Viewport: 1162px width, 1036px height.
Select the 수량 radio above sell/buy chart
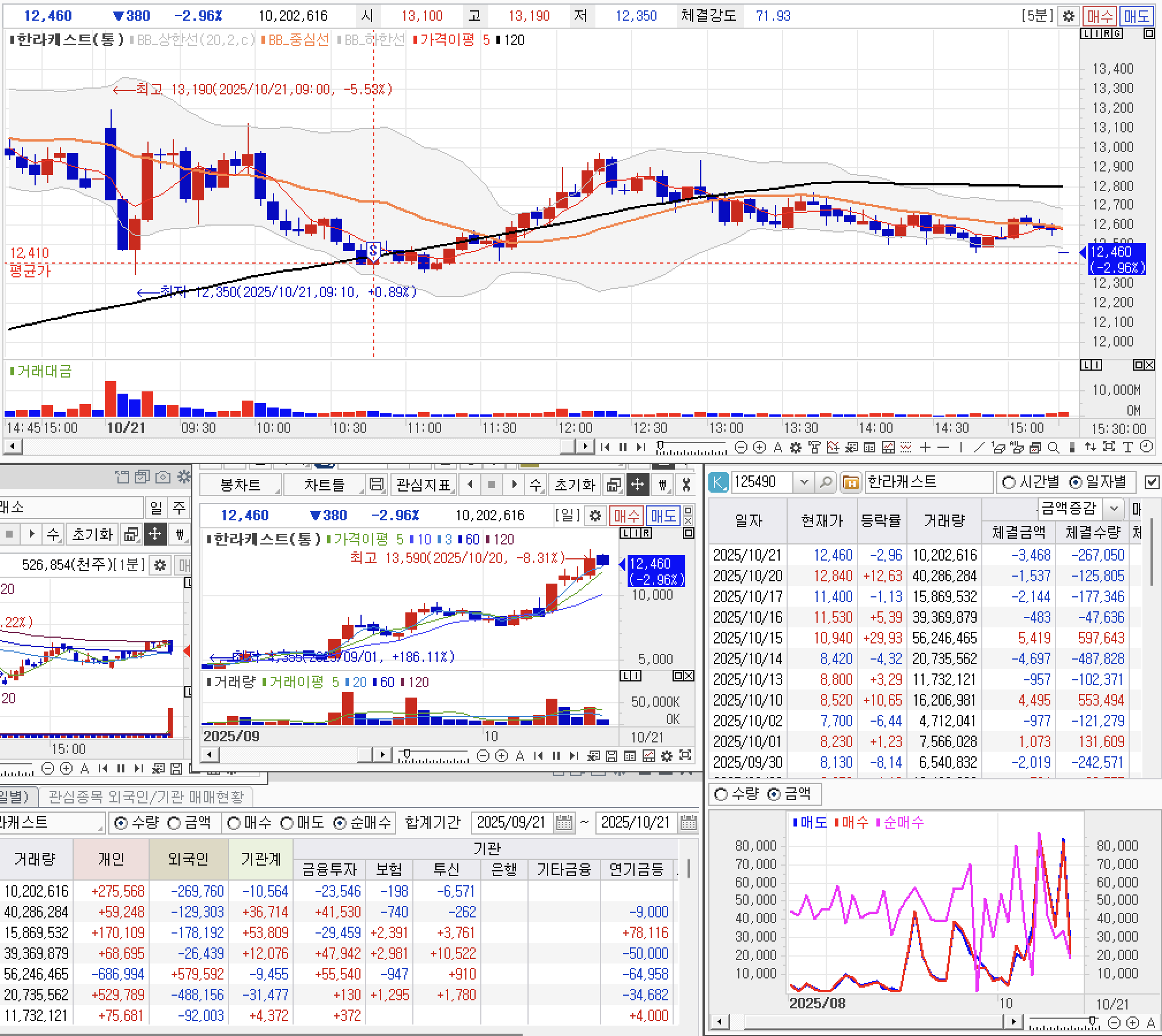[x=721, y=795]
